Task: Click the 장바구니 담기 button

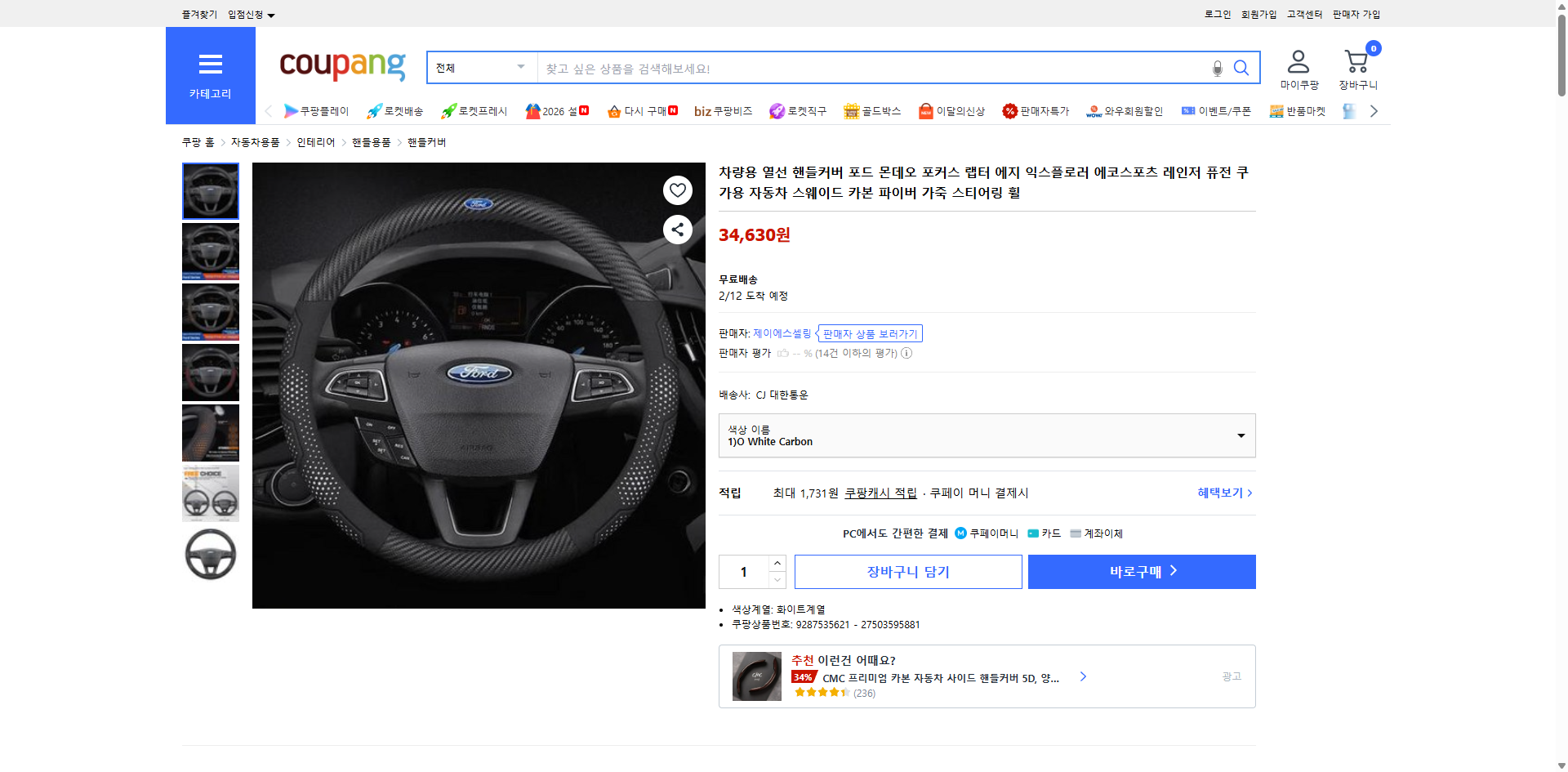Action: point(907,572)
